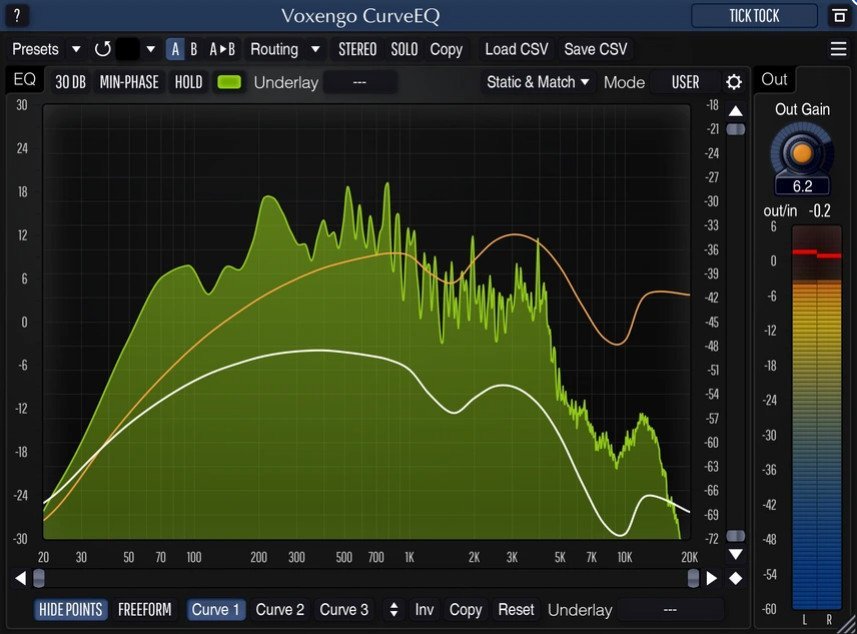Toggle MIN-PHASE filter mode

tap(129, 82)
